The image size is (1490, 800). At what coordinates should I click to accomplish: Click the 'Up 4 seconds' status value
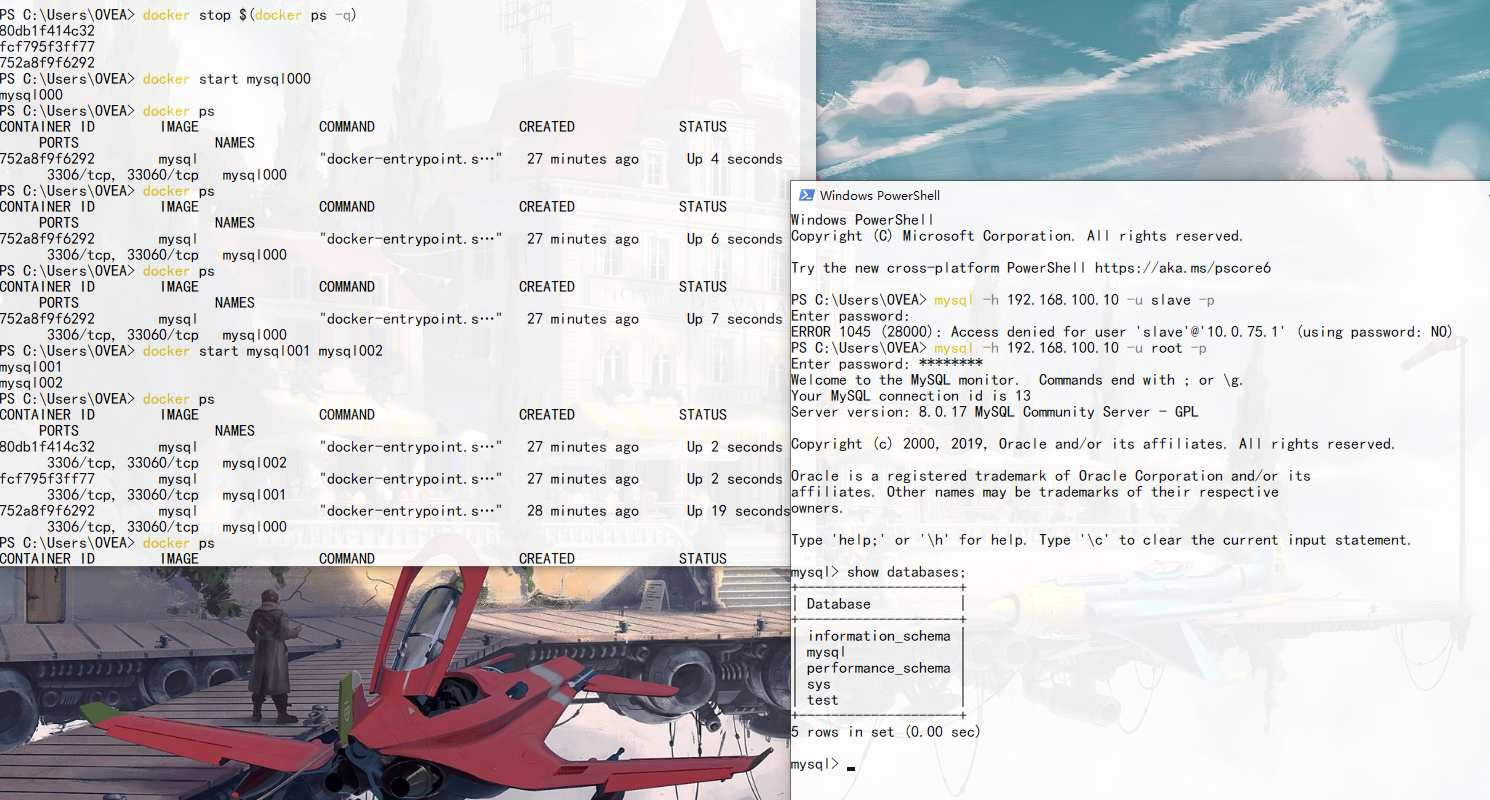click(x=735, y=159)
